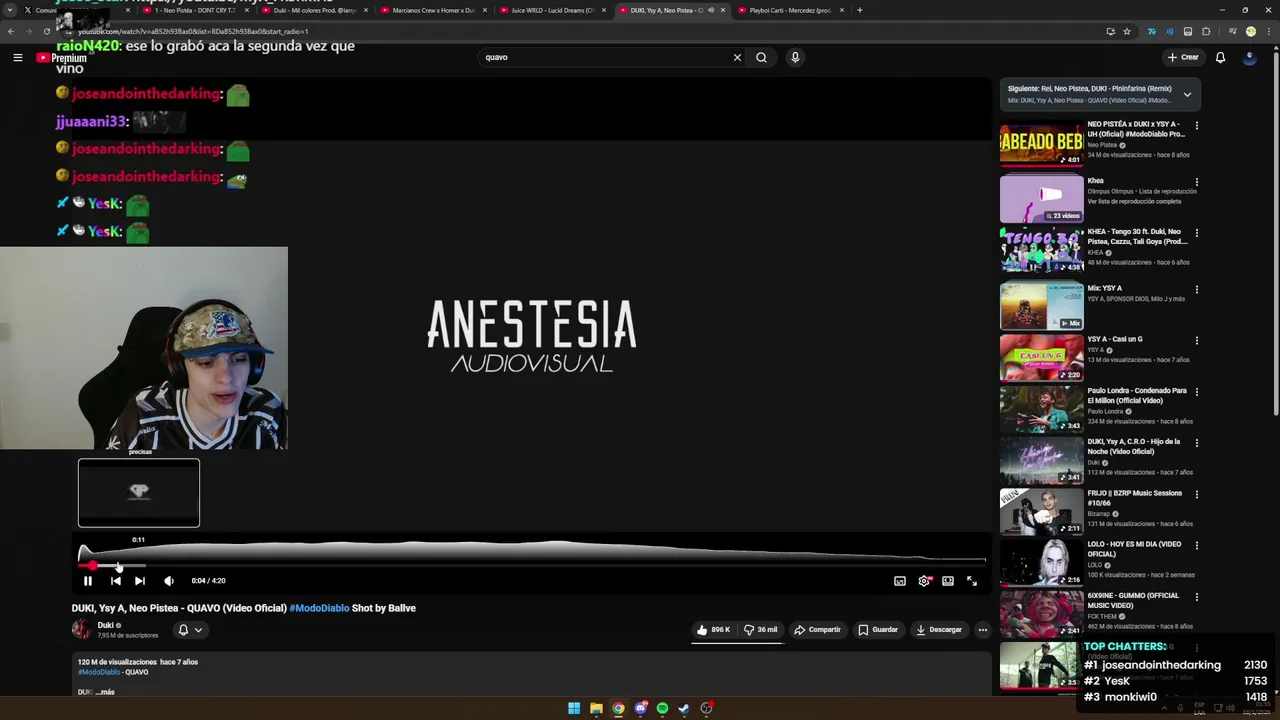Viewport: 1280px width, 720px height.
Task: Play YSY A - Casi un G
Action: click(1041, 357)
